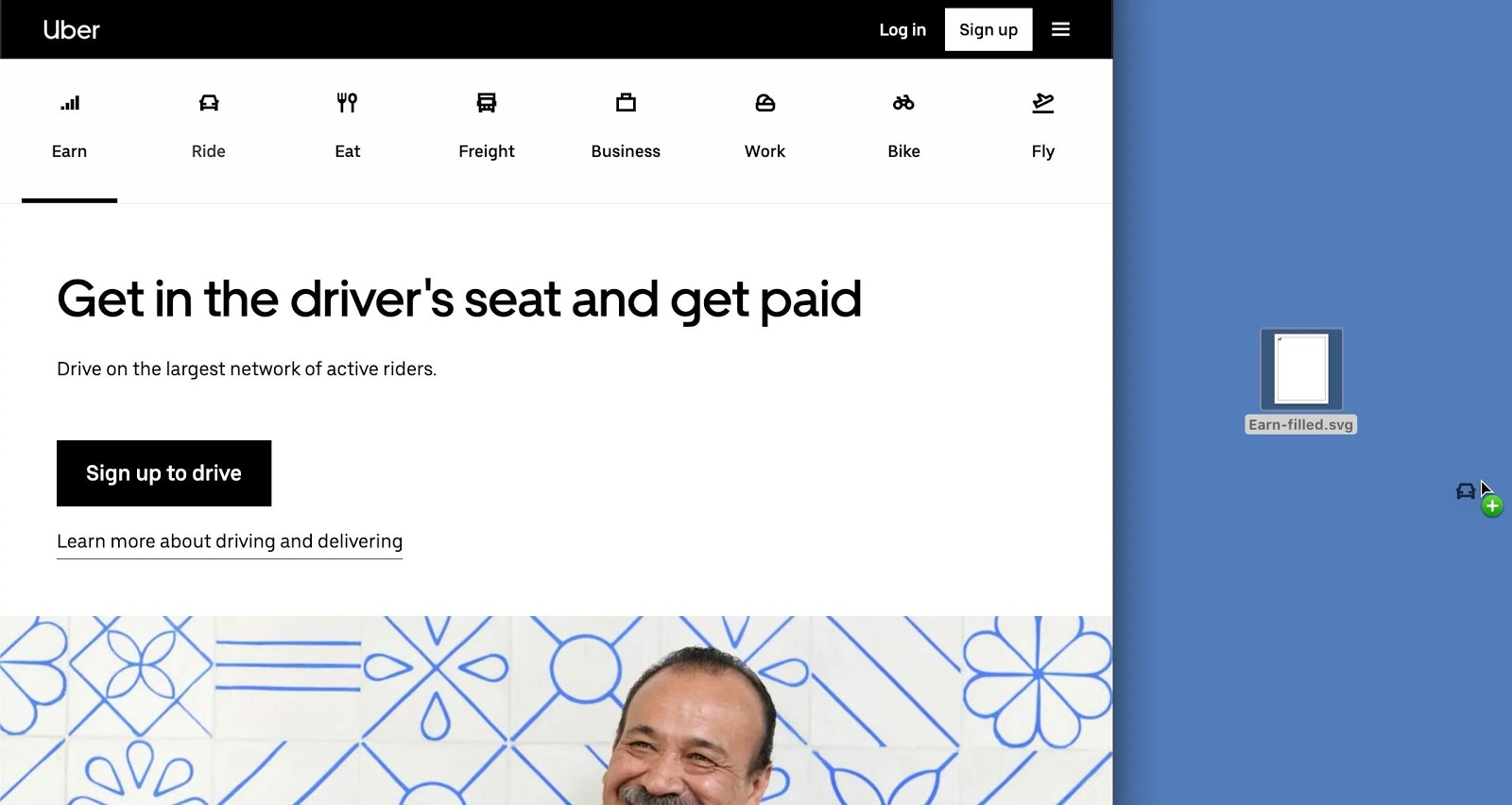Image resolution: width=1512 pixels, height=805 pixels.
Task: Click the Uber logo in header
Action: (x=71, y=30)
